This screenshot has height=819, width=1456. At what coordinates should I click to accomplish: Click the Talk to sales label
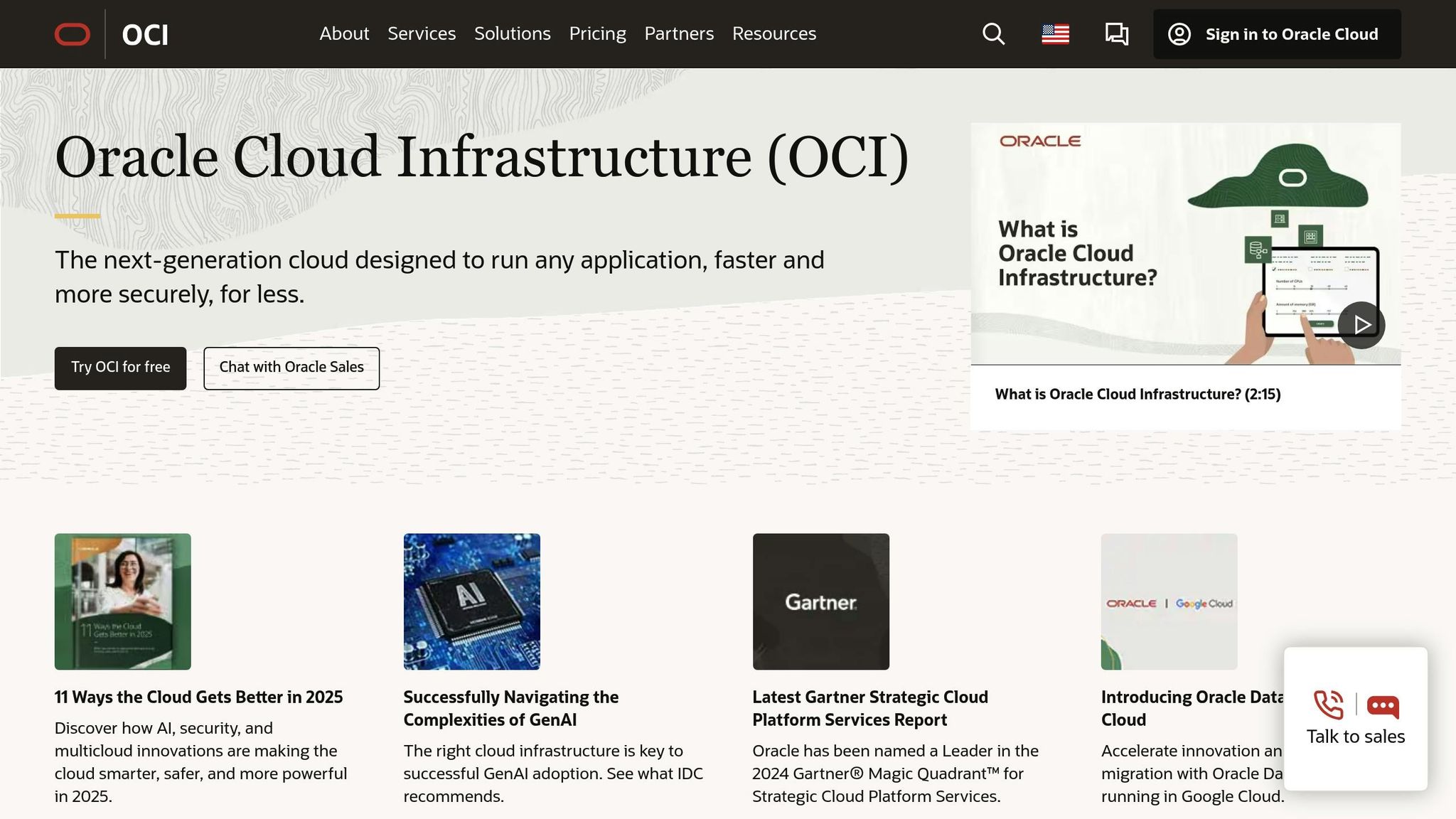tap(1355, 737)
